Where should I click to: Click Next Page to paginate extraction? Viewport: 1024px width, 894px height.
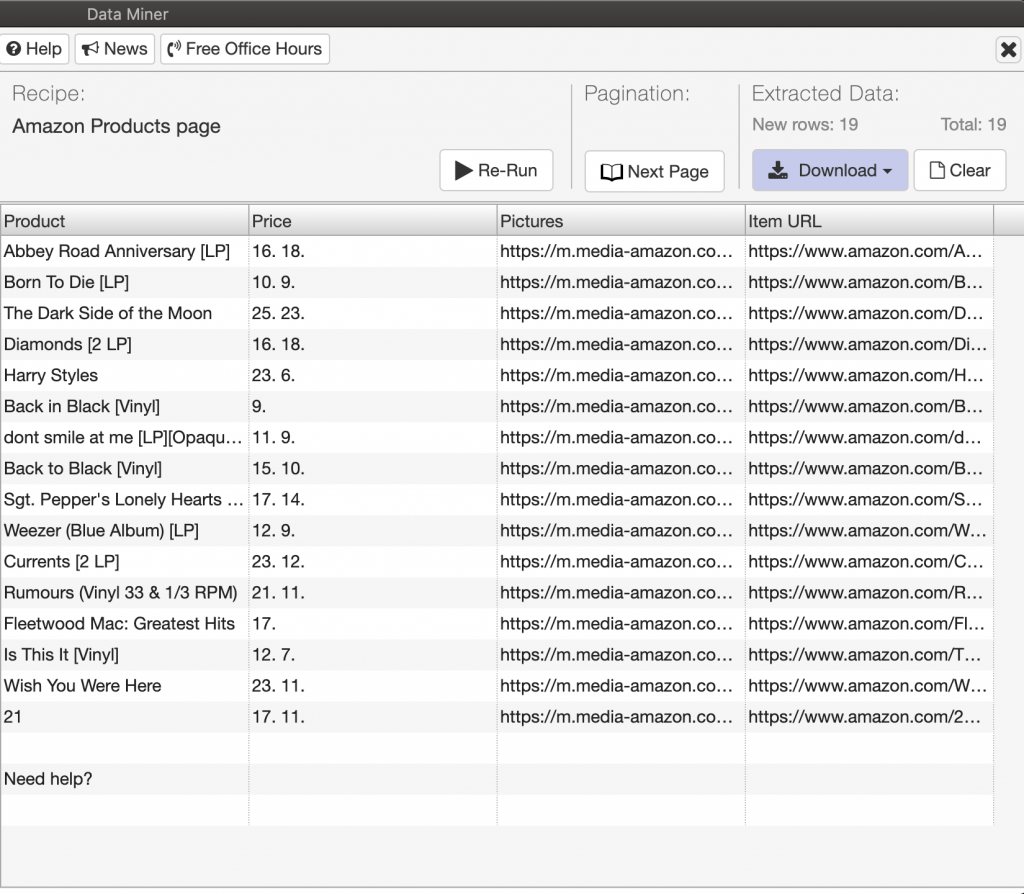[x=654, y=171]
